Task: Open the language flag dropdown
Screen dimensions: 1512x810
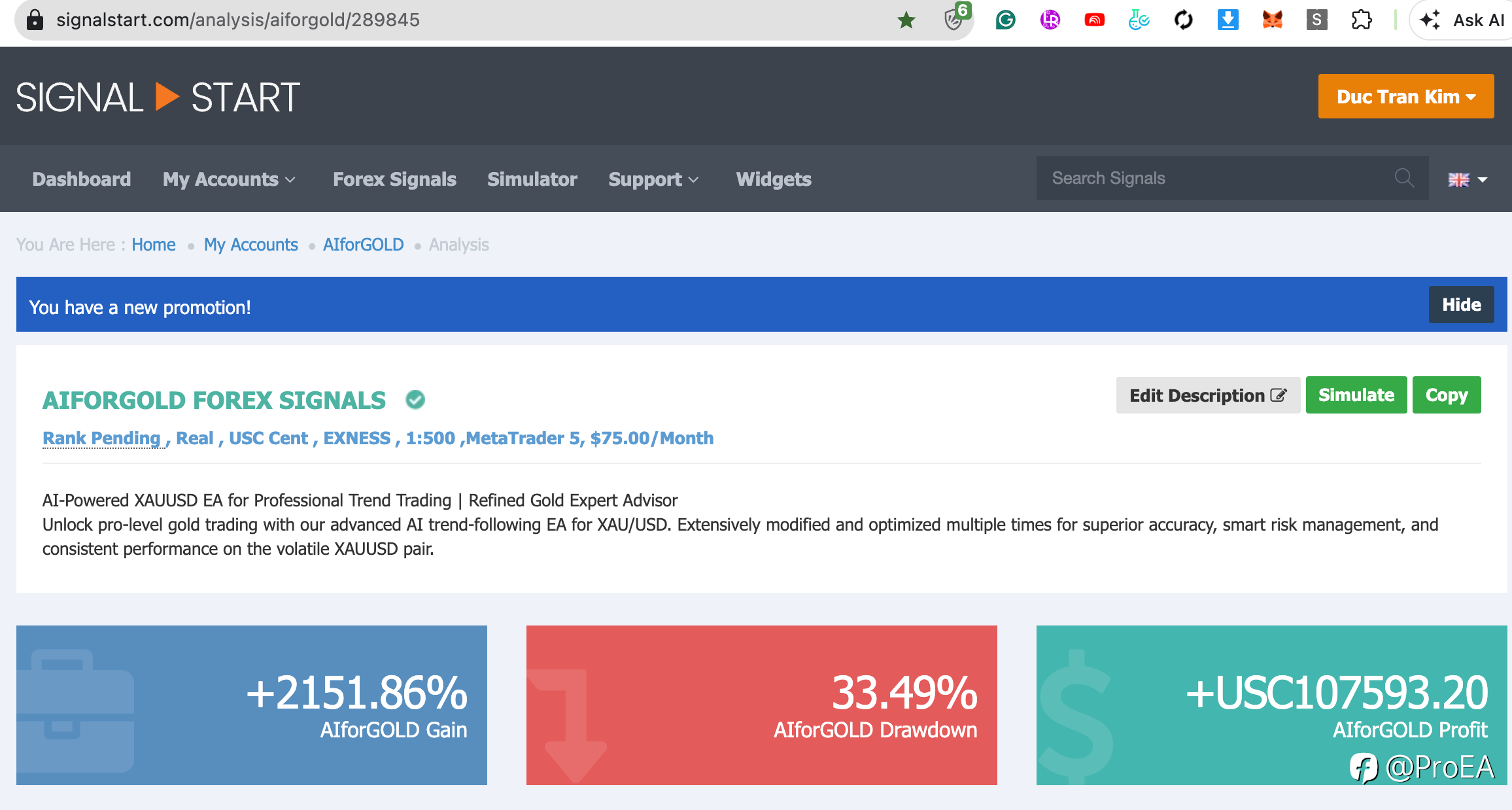Action: (1467, 179)
